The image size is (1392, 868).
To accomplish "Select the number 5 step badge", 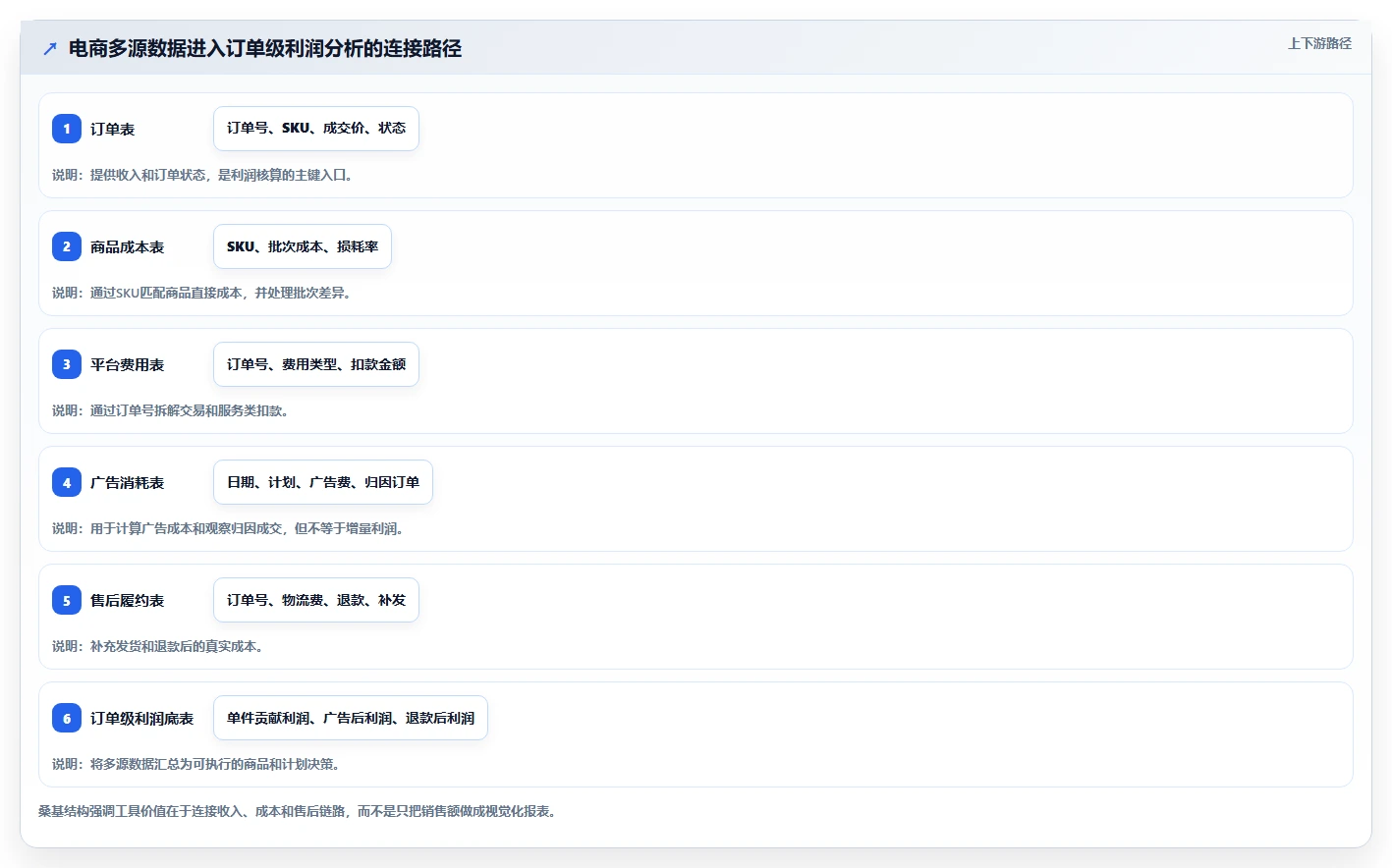I will 67,600.
